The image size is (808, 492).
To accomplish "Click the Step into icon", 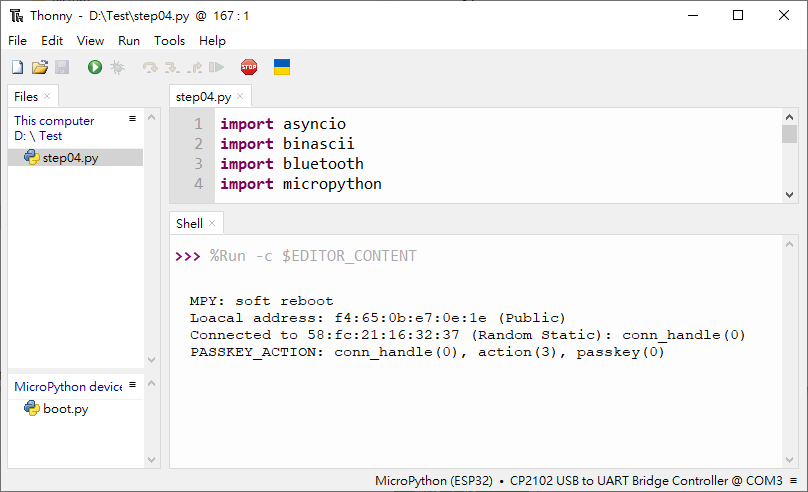I will (x=172, y=67).
